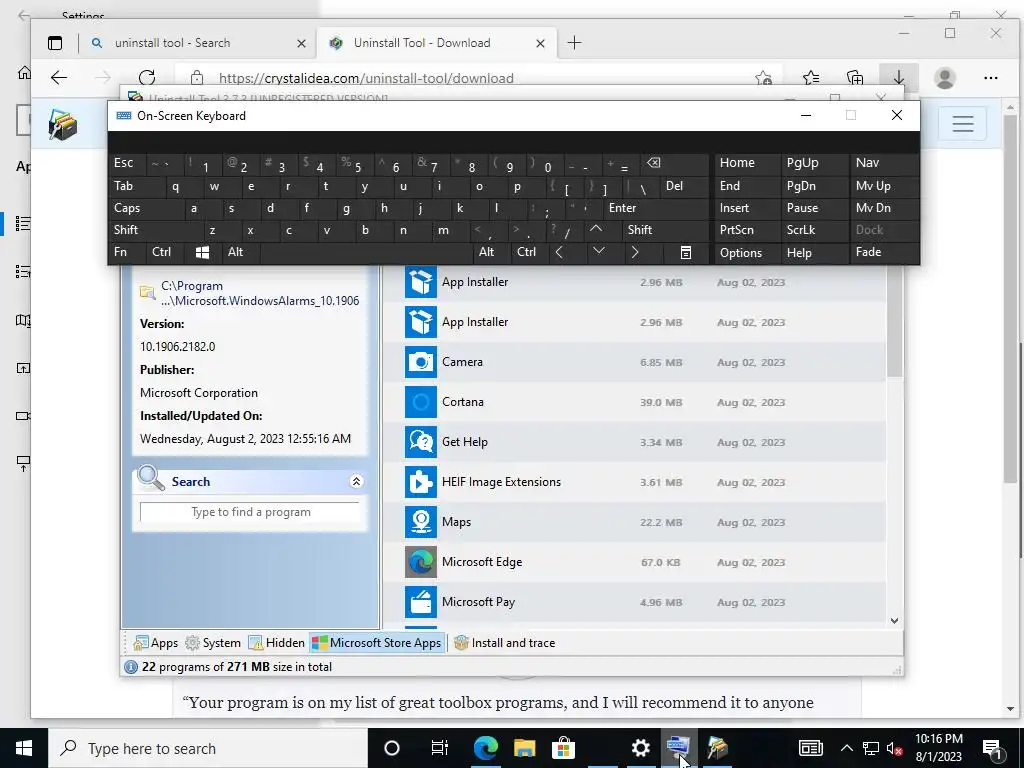Image resolution: width=1024 pixels, height=768 pixels.
Task: Select the Microsoft Edge list icon
Action: [421, 562]
